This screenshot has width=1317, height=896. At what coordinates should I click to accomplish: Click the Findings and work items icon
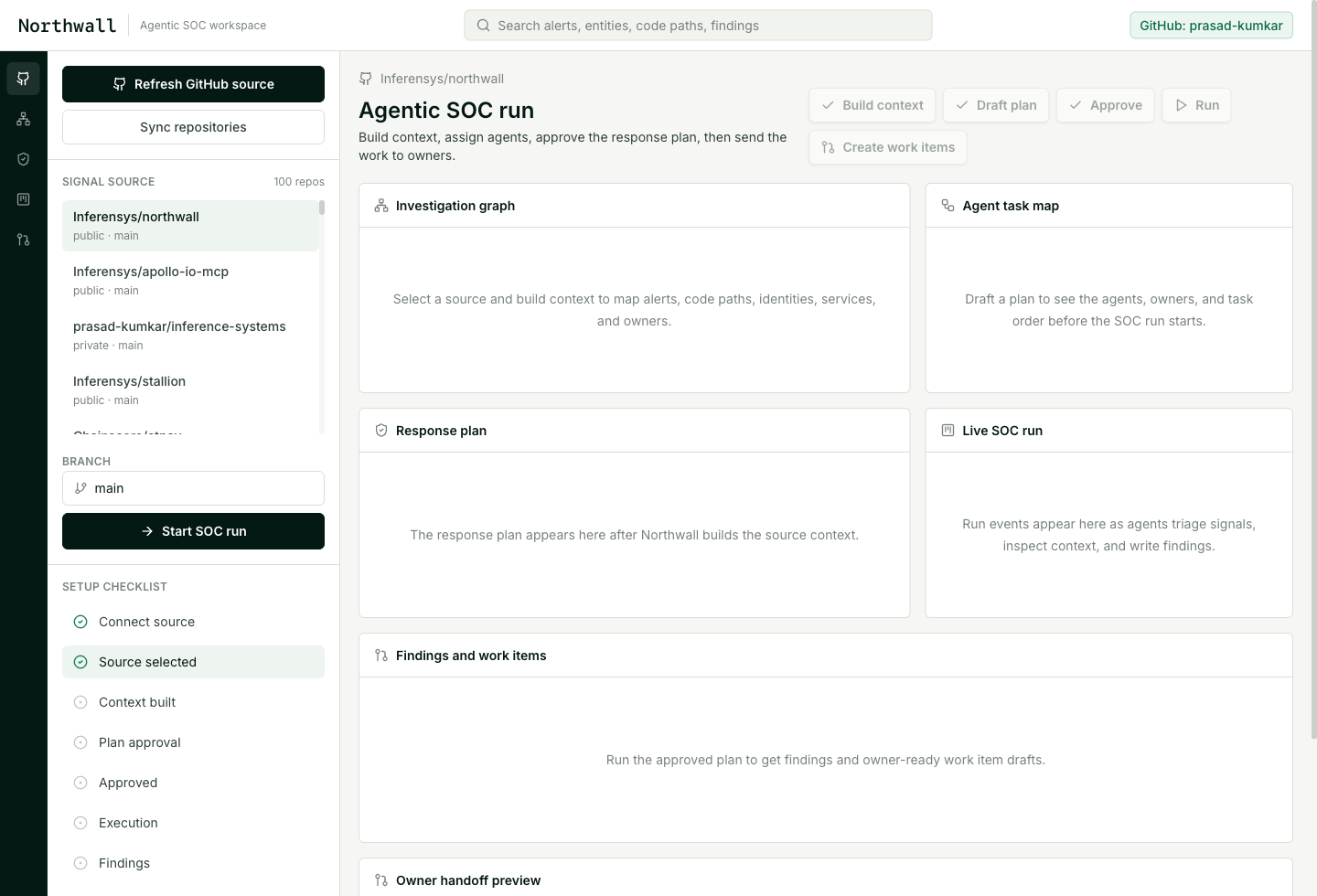tap(381, 656)
